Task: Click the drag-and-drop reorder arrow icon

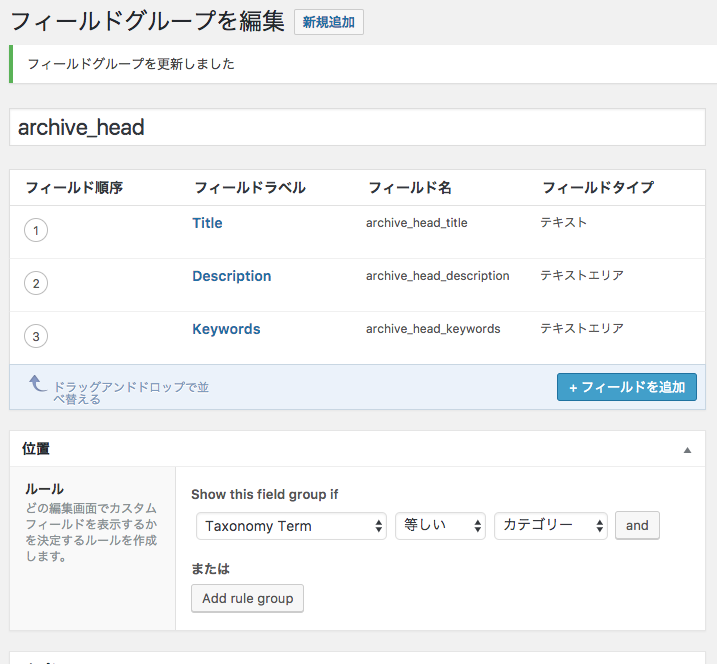Action: (x=37, y=384)
